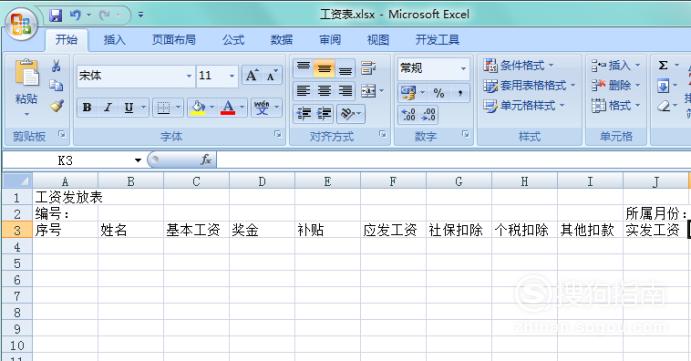This screenshot has height=361, width=691.
Task: Save the workbook with the floppy icon
Action: (56, 15)
